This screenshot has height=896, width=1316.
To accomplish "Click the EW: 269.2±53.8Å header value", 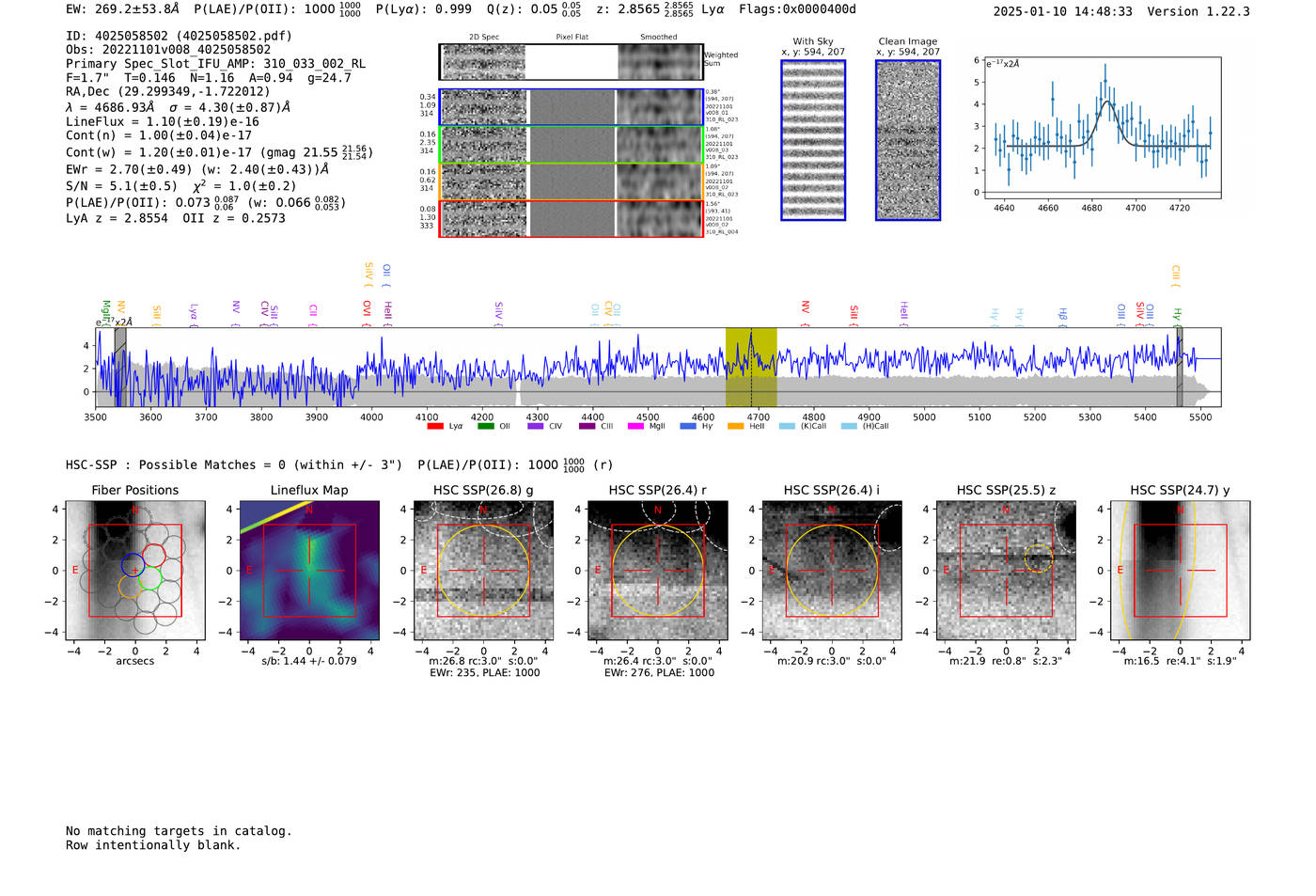I will click(123, 9).
